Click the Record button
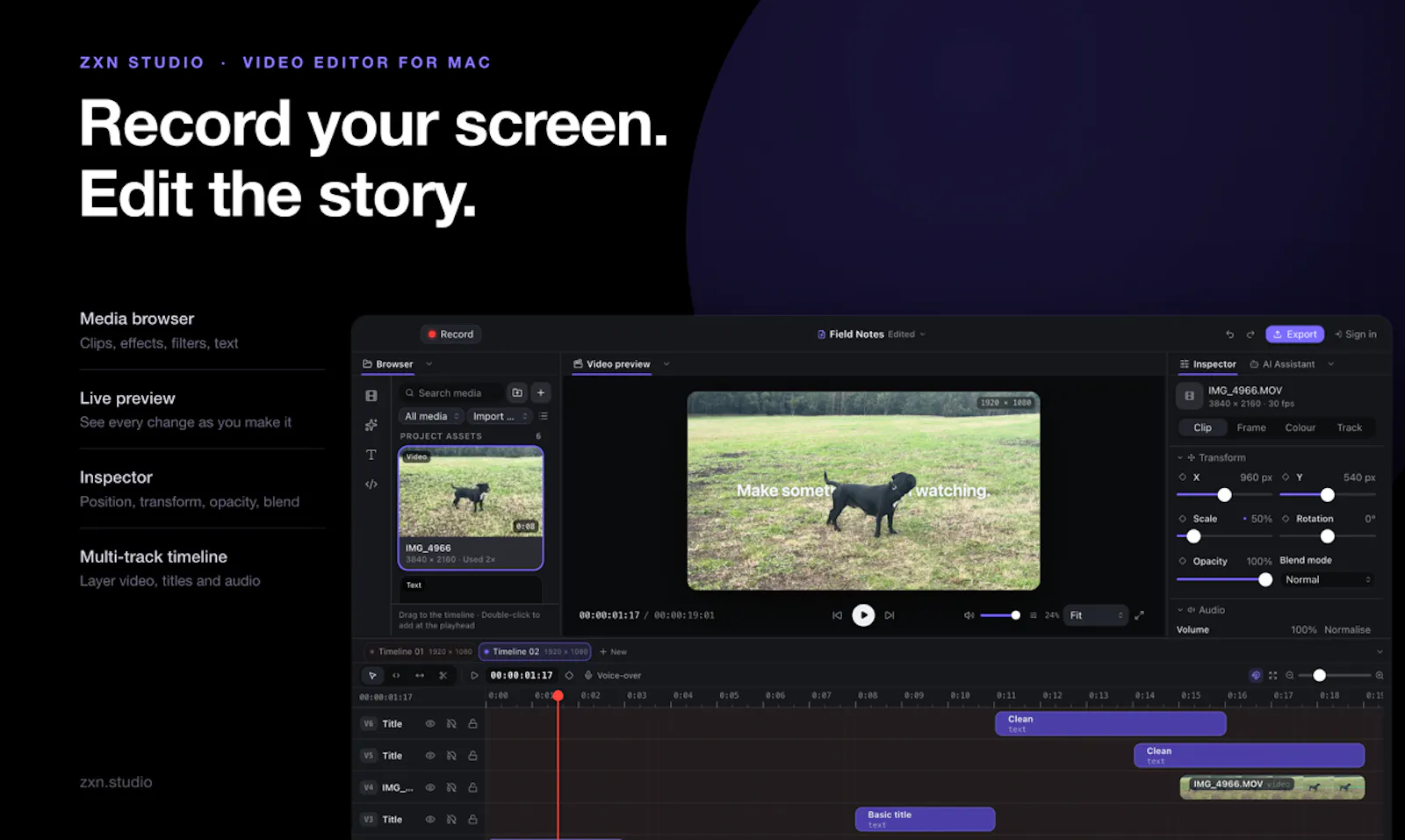Screen dimensions: 1405x840 450,334
